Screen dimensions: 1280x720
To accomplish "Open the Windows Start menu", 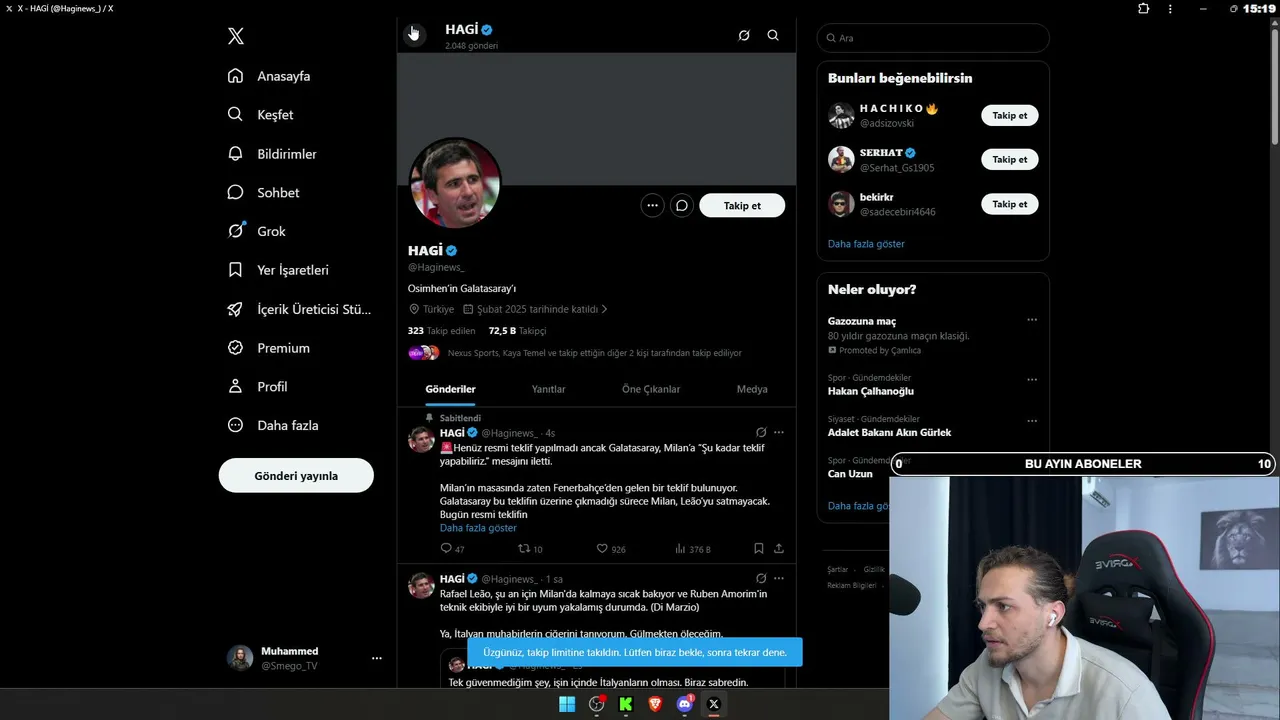I will tap(567, 704).
